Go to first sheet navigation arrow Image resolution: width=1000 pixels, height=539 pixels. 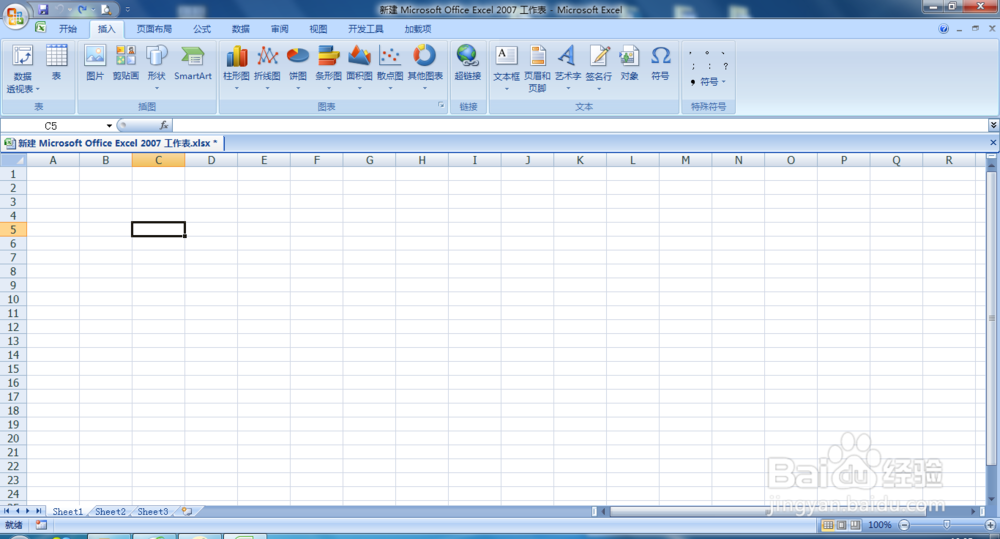[x=6, y=511]
